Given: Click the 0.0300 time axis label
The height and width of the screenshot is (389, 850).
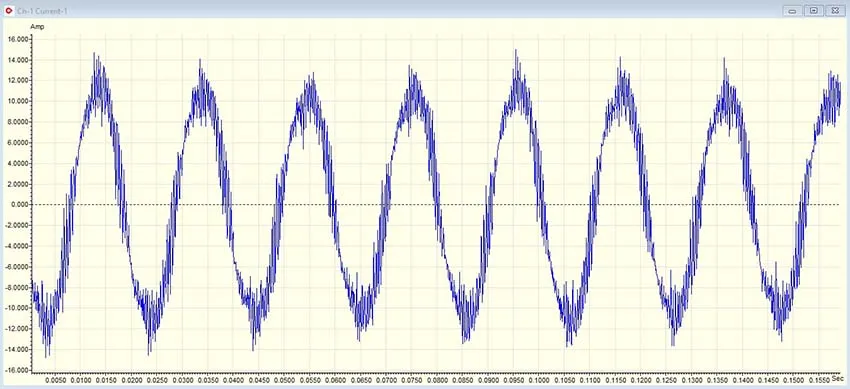Looking at the screenshot, I should pos(183,381).
